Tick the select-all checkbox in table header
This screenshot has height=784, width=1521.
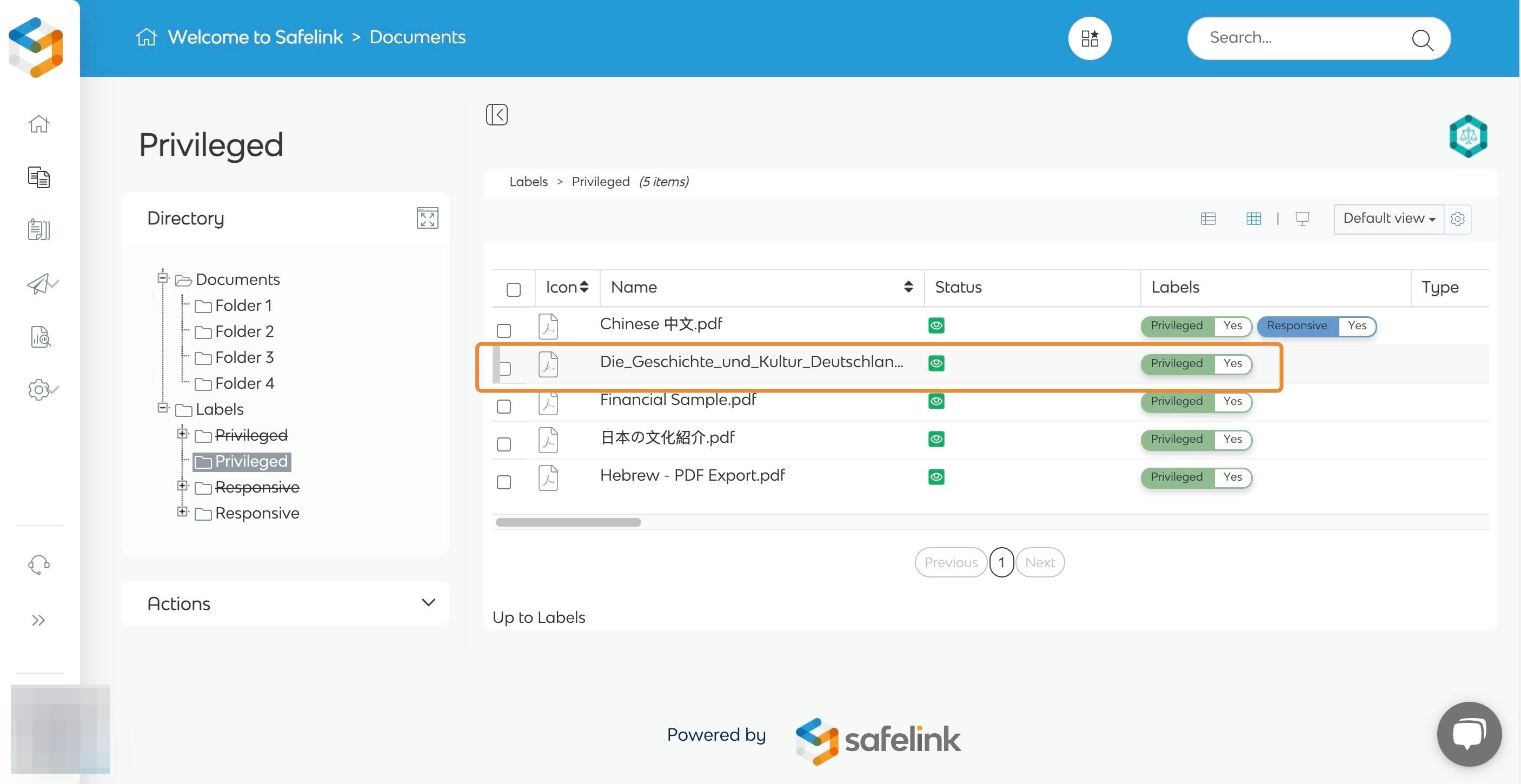(x=513, y=289)
